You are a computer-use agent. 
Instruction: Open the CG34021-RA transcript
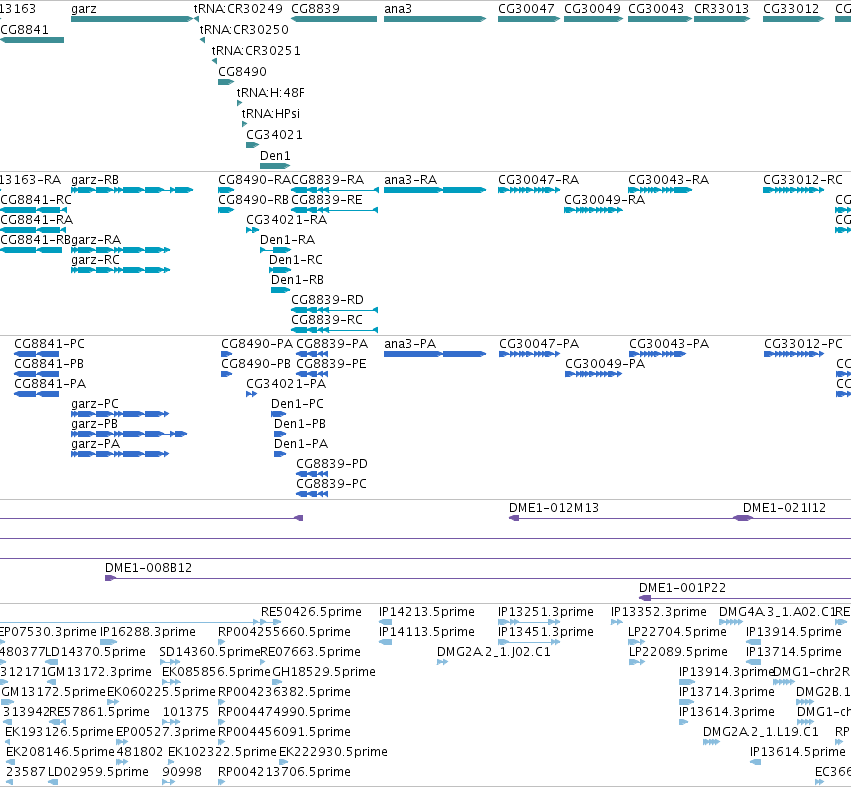pyautogui.click(x=252, y=230)
